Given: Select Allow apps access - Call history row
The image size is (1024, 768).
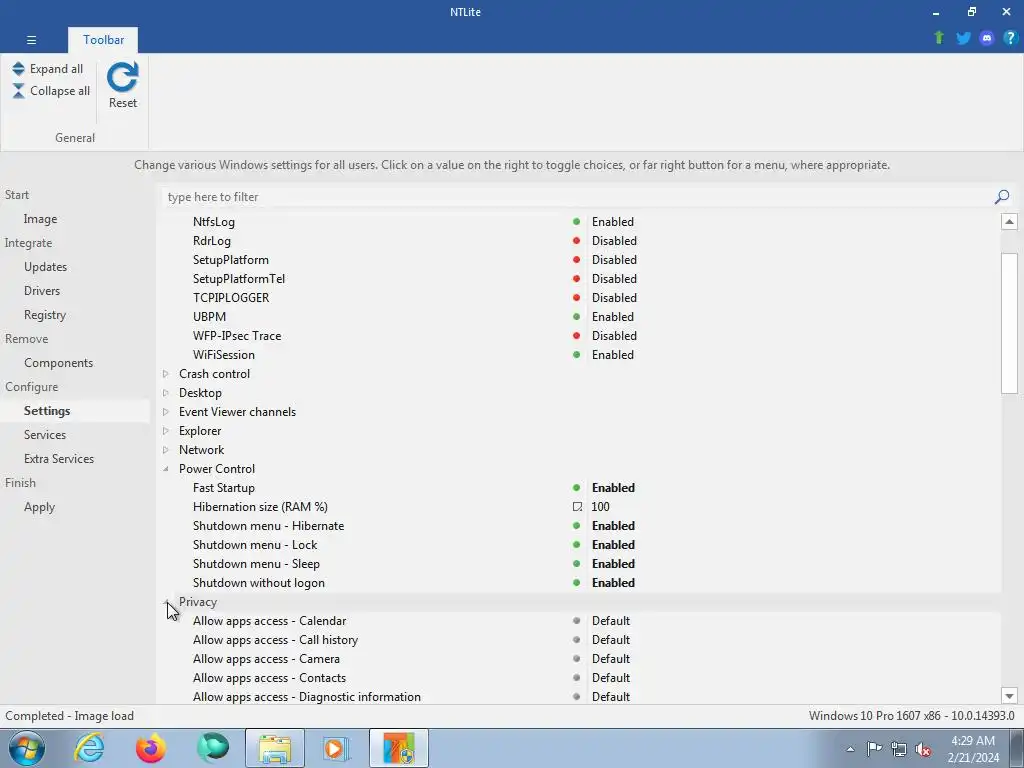Looking at the screenshot, I should pos(578,640).
